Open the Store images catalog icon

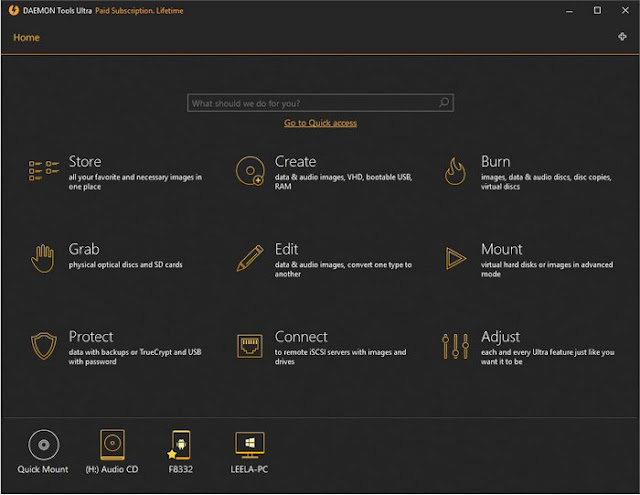(44, 170)
